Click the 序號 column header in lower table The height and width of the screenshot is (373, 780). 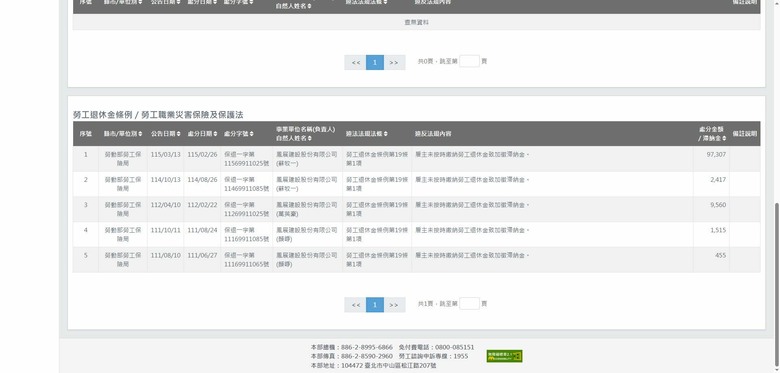point(86,134)
